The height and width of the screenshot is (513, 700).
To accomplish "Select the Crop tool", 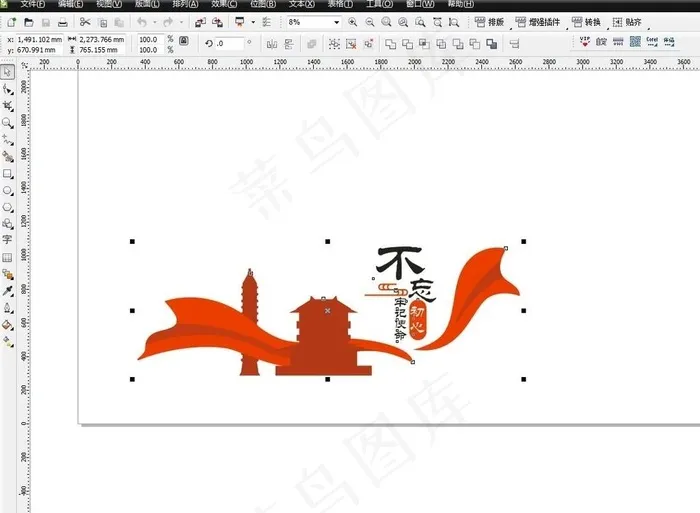I will [8, 106].
